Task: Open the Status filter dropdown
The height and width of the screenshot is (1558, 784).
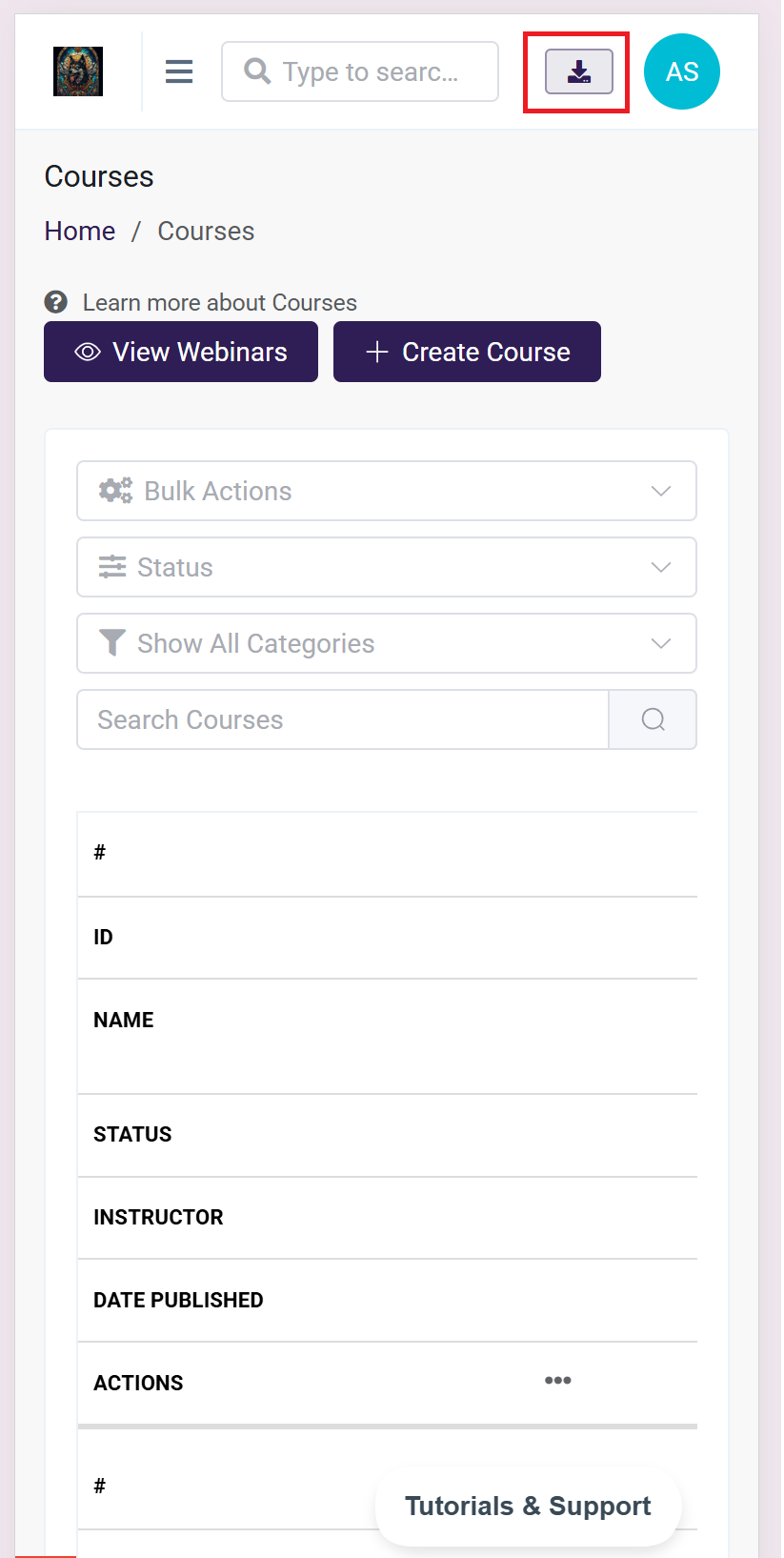Action: (x=386, y=567)
